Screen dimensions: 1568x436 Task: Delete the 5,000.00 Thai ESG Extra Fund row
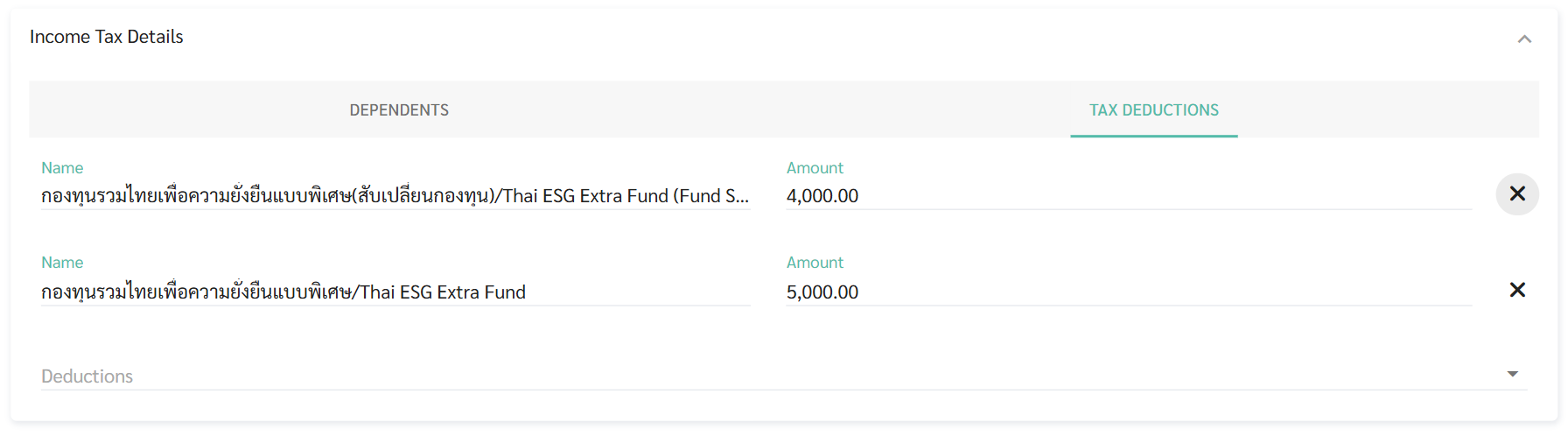1517,290
